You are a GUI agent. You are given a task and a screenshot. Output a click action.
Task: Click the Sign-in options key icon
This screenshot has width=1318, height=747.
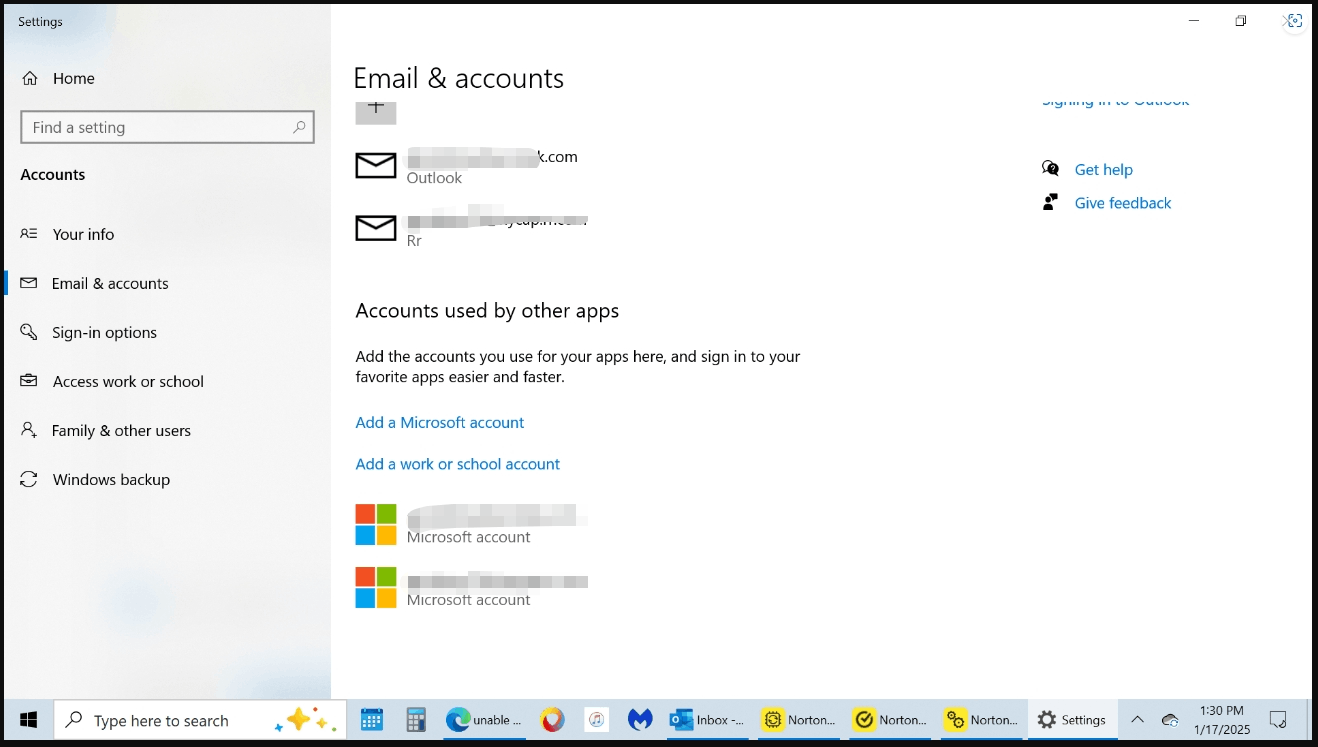click(29, 332)
